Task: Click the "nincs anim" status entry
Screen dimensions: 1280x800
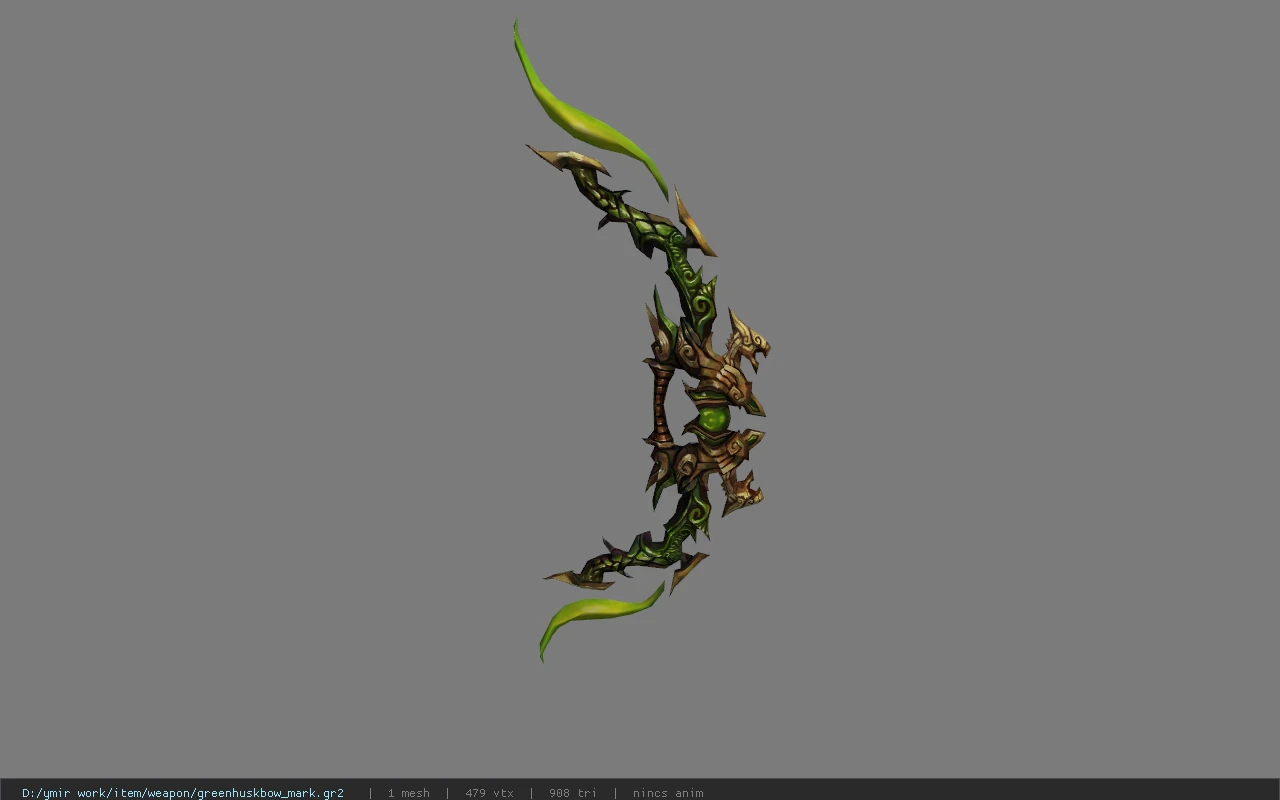Action: (x=668, y=793)
